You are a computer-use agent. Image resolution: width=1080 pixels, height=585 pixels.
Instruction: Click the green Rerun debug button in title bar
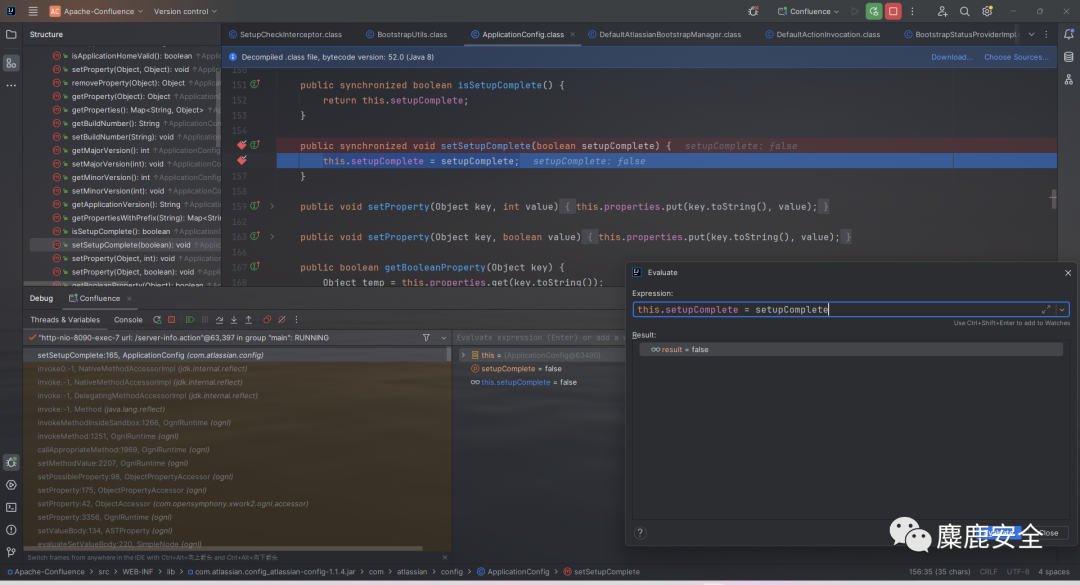coord(873,12)
